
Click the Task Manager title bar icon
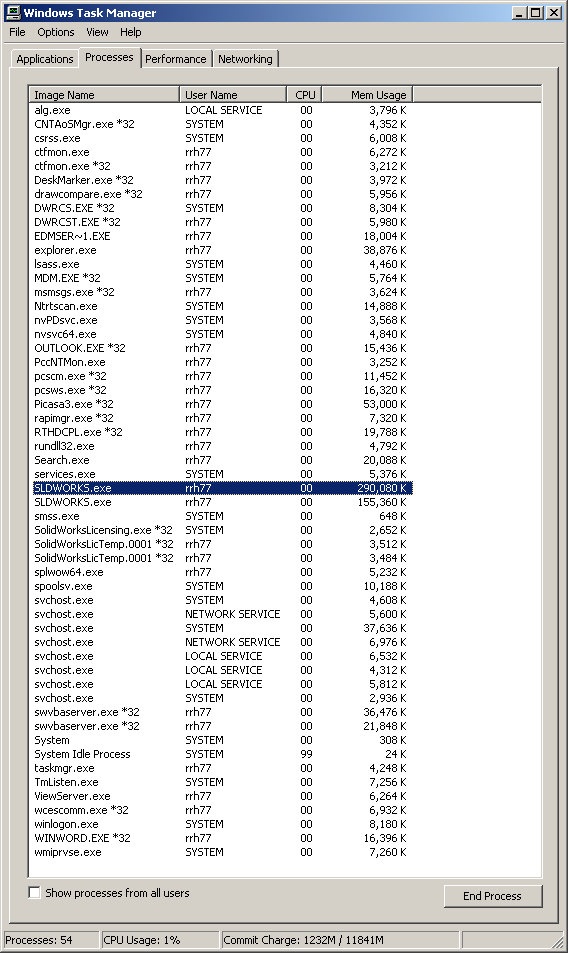point(13,12)
